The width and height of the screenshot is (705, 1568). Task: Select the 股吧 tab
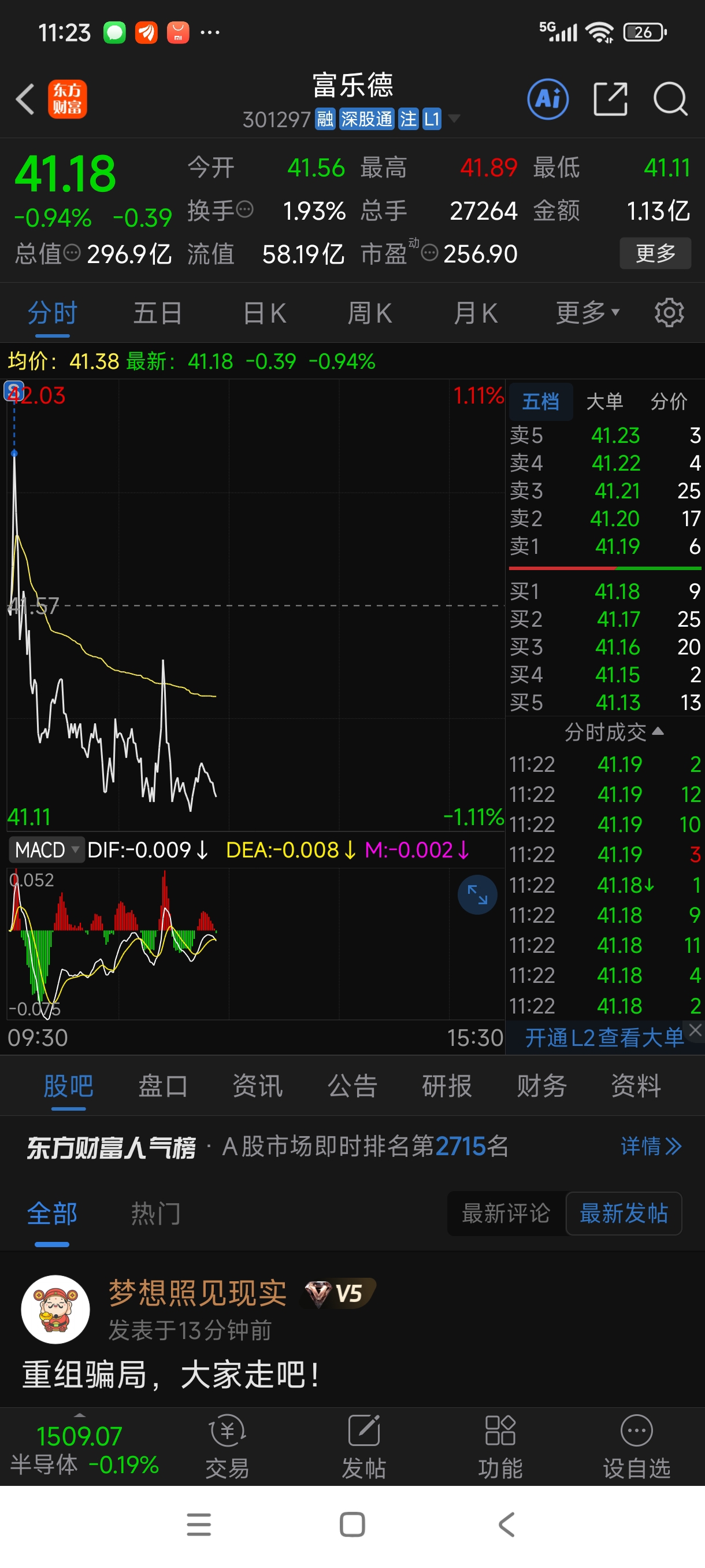[68, 1085]
